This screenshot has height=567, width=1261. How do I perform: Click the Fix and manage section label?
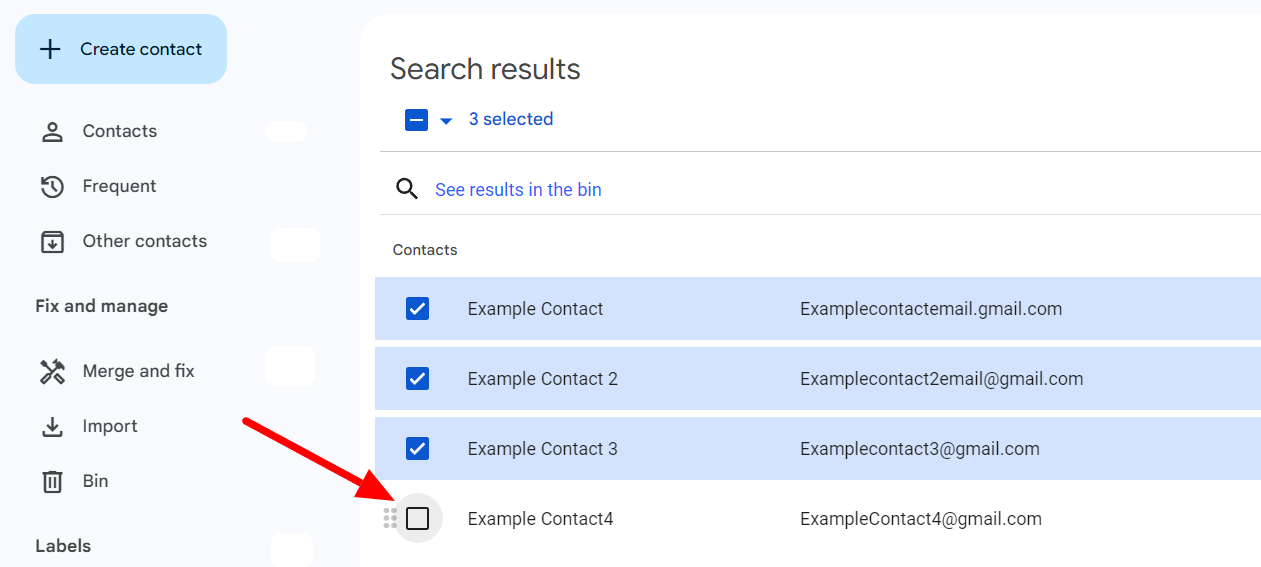[x=102, y=306]
